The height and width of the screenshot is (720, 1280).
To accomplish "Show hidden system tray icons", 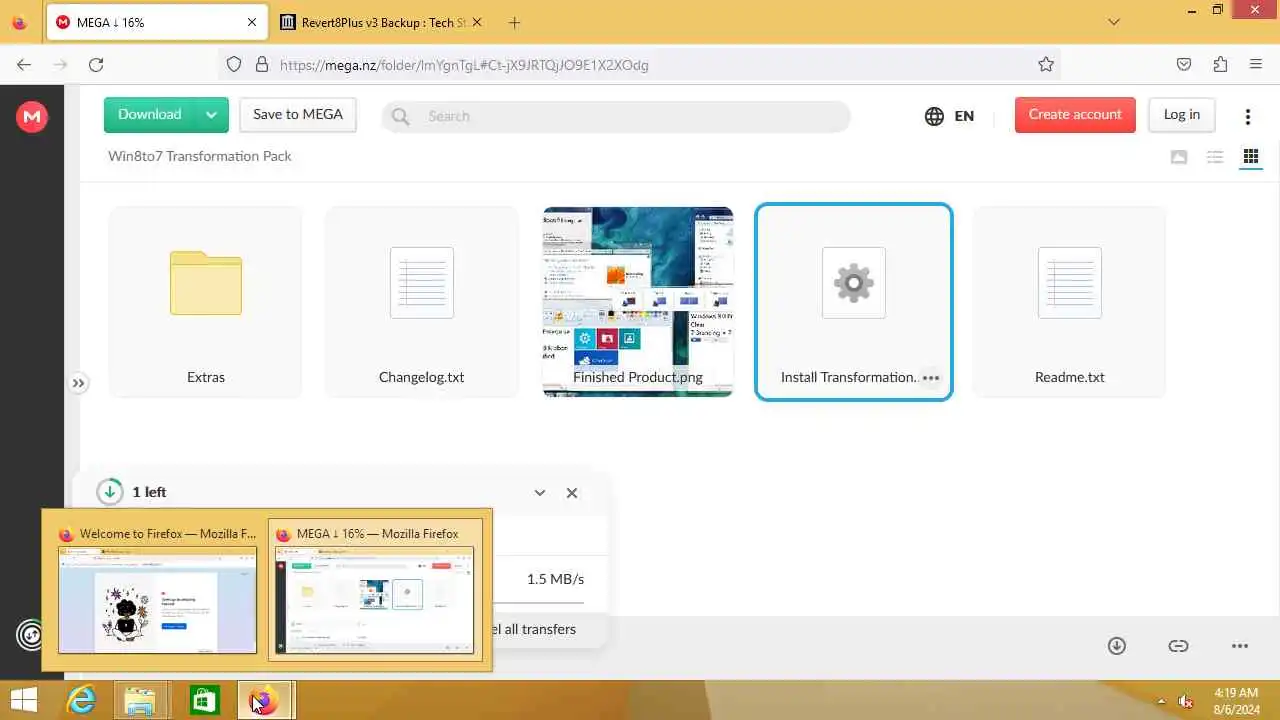I will tap(1162, 701).
